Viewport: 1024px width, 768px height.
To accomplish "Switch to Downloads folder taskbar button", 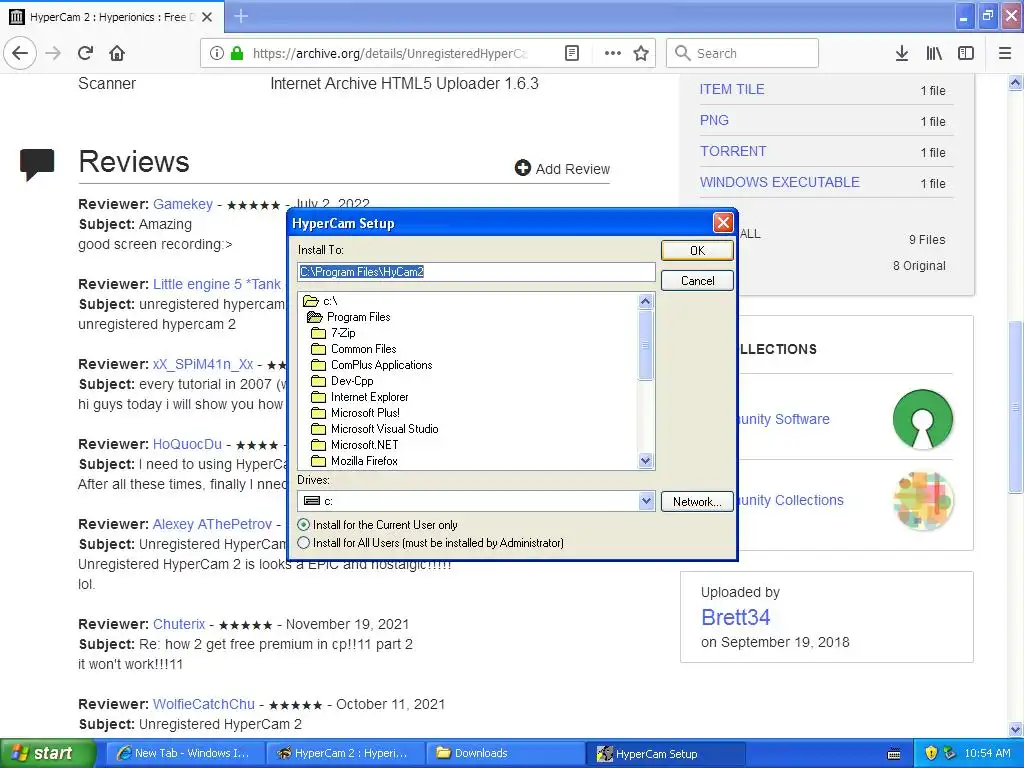I will [x=505, y=753].
